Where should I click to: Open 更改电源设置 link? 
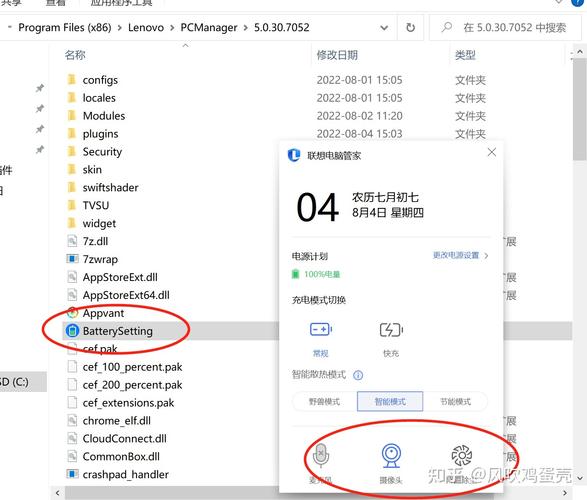point(460,255)
